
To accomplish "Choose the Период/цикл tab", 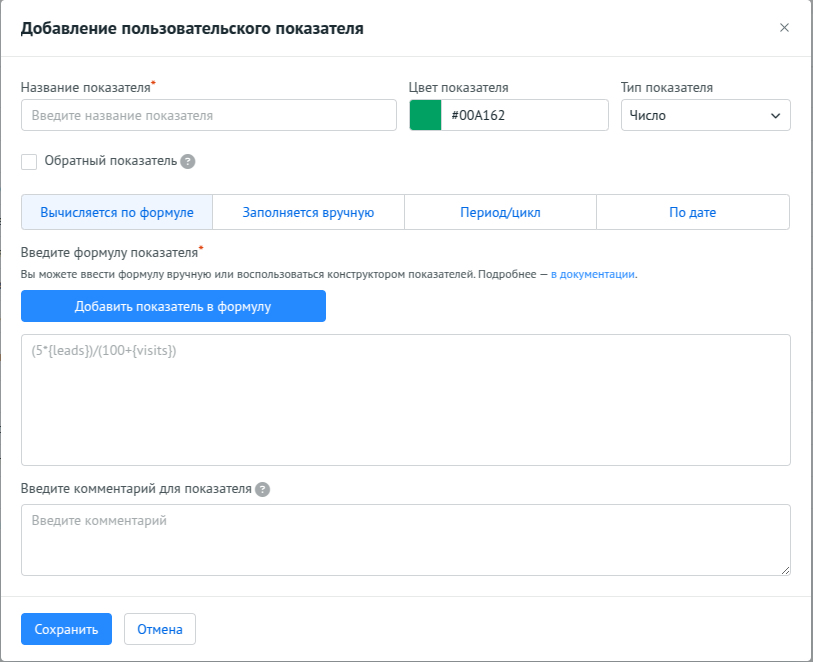I will pos(500,212).
